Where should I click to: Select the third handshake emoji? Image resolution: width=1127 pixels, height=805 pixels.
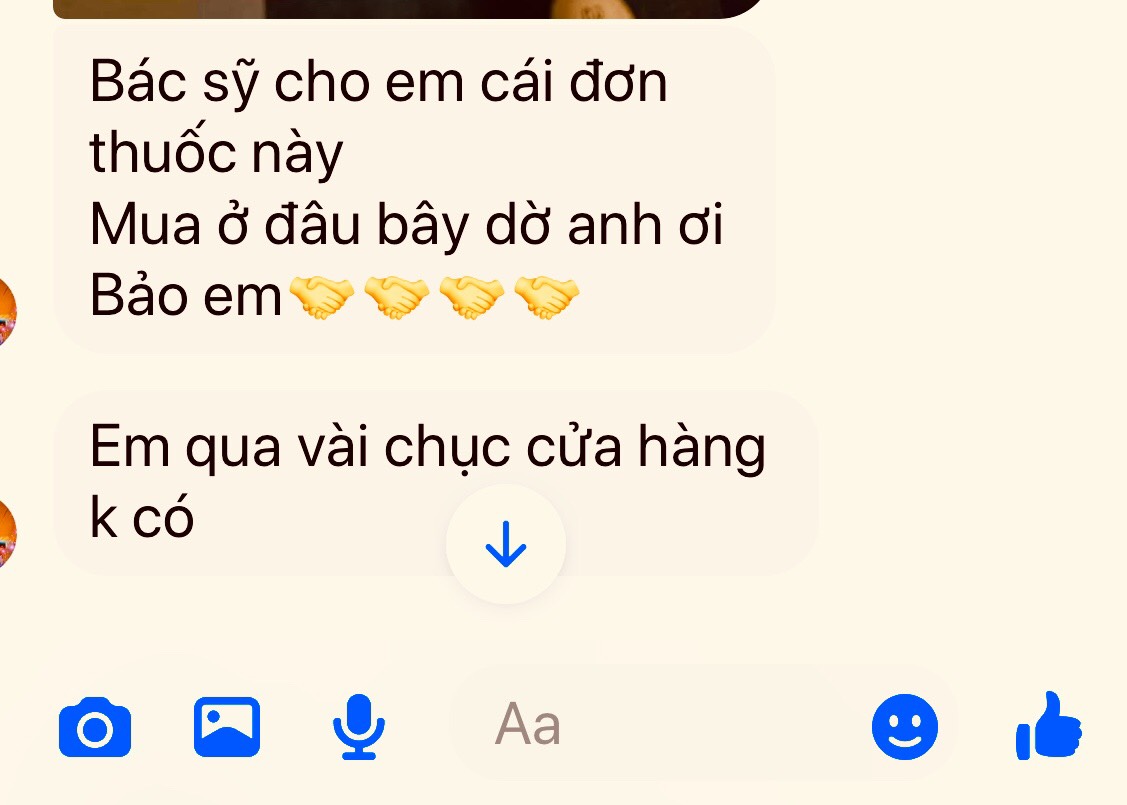[472, 297]
